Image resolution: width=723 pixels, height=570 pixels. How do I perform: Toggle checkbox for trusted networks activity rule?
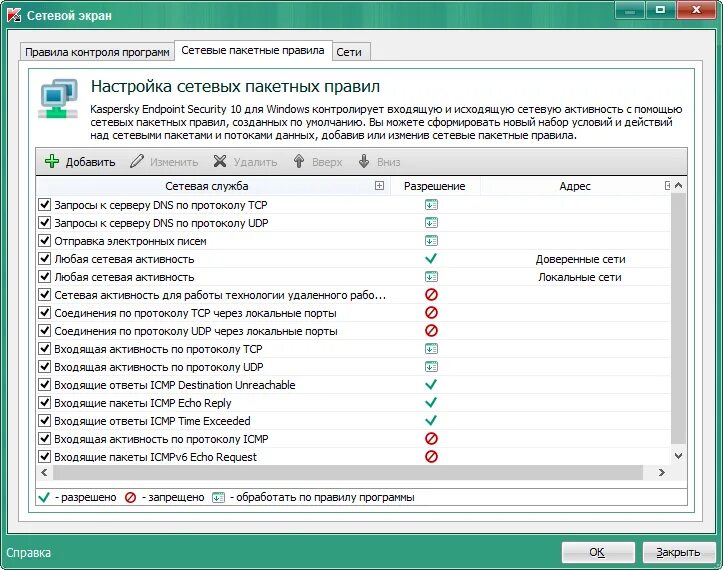44,258
